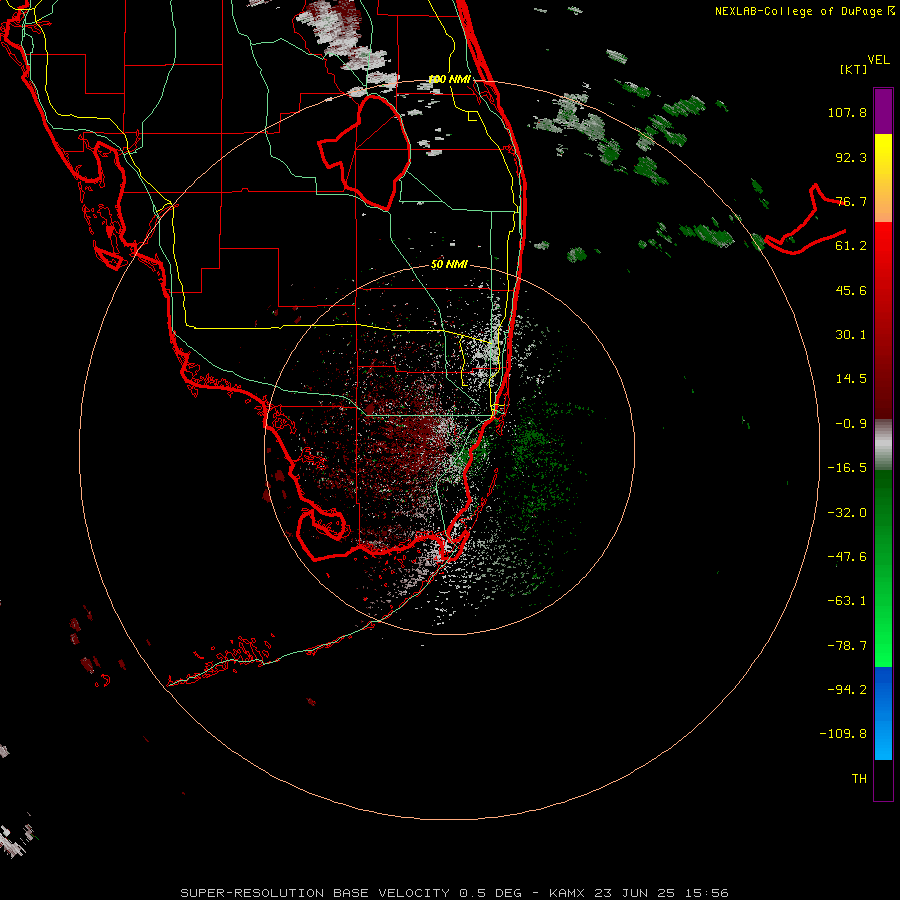The width and height of the screenshot is (900, 900).
Task: Click the 76.7 velocity scale value
Action: click(x=851, y=201)
